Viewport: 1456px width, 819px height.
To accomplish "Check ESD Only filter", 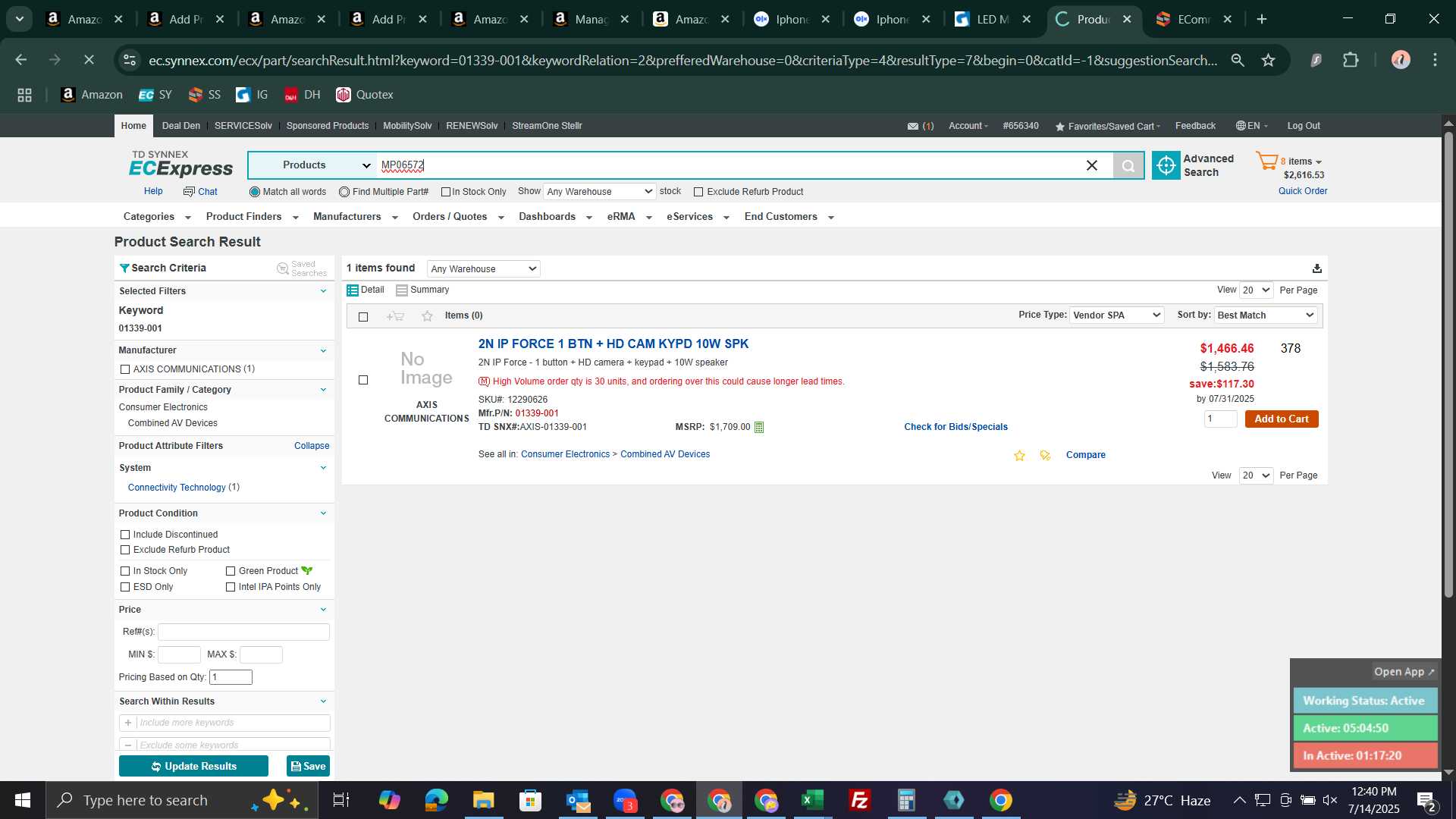I will click(x=125, y=587).
